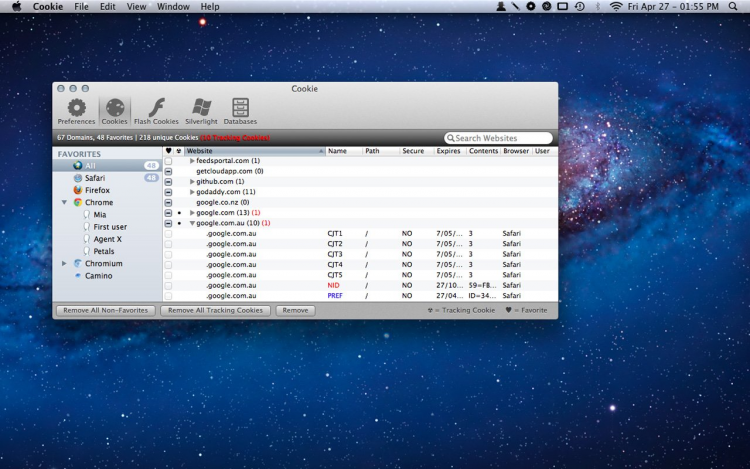Image resolution: width=750 pixels, height=469 pixels.
Task: Expand the Chromium entry in the sidebar
Action: (x=65, y=264)
